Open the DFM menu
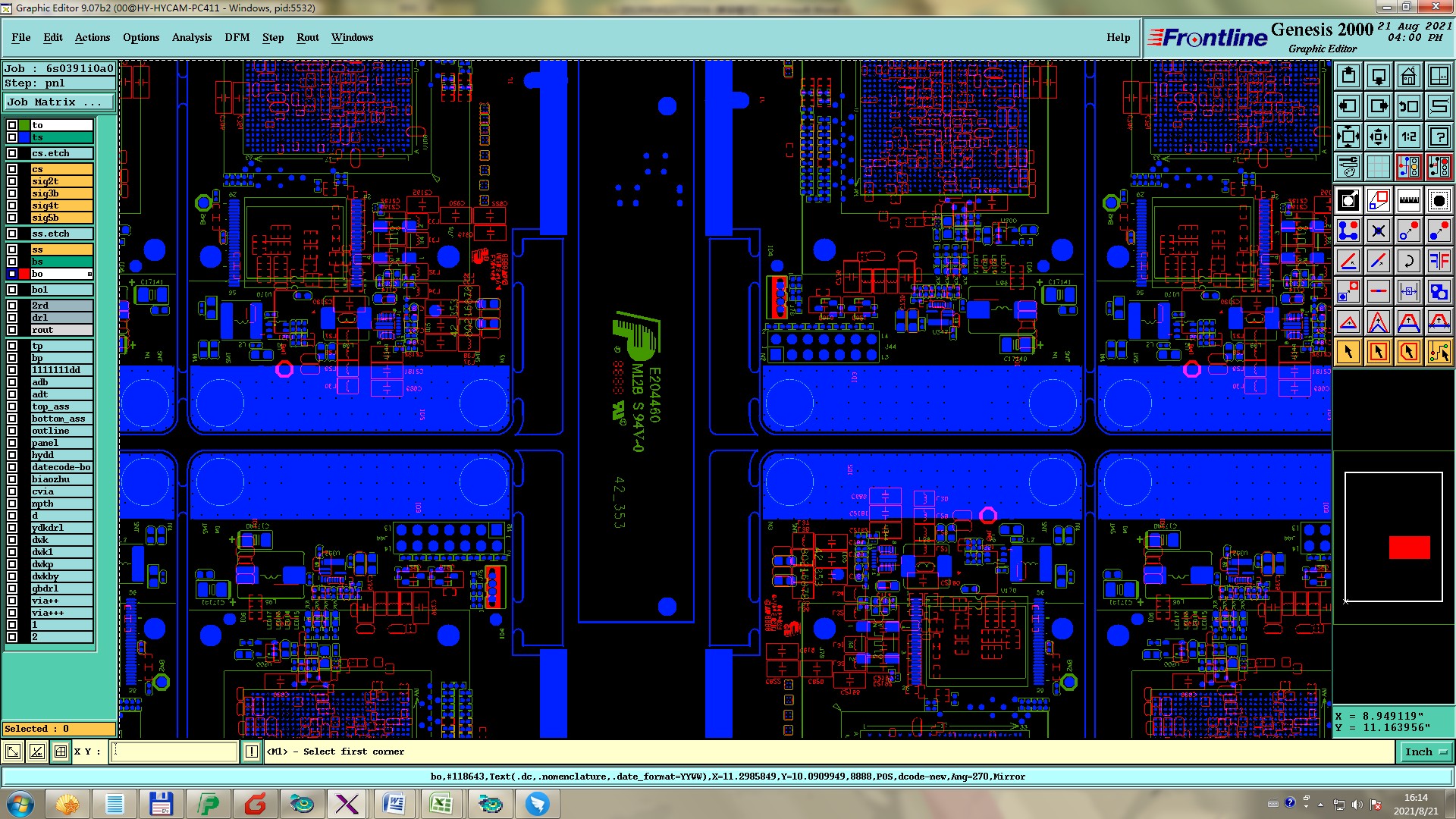This screenshot has height=819, width=1456. click(237, 37)
